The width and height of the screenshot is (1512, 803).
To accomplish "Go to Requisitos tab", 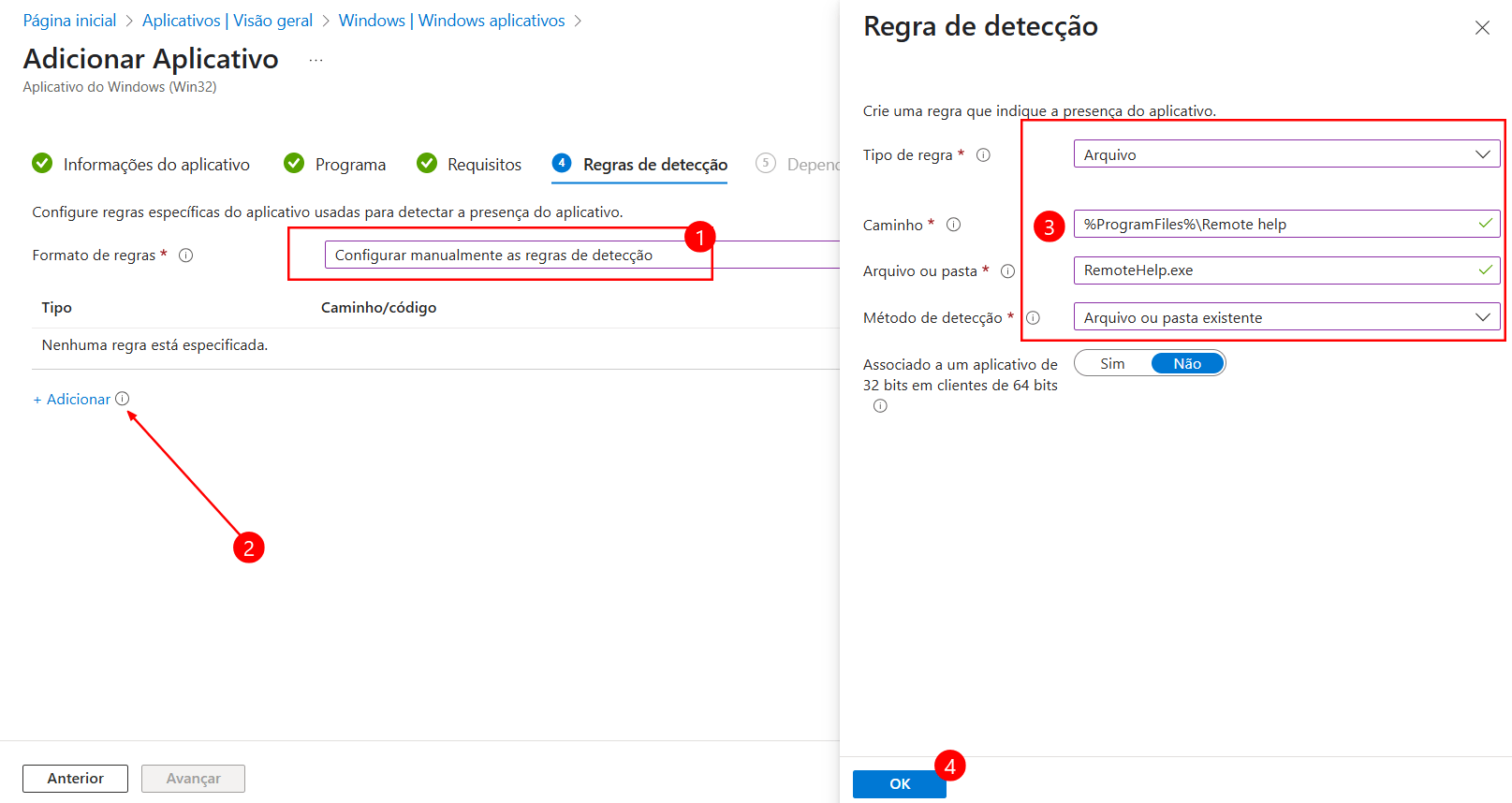I will click(469, 164).
